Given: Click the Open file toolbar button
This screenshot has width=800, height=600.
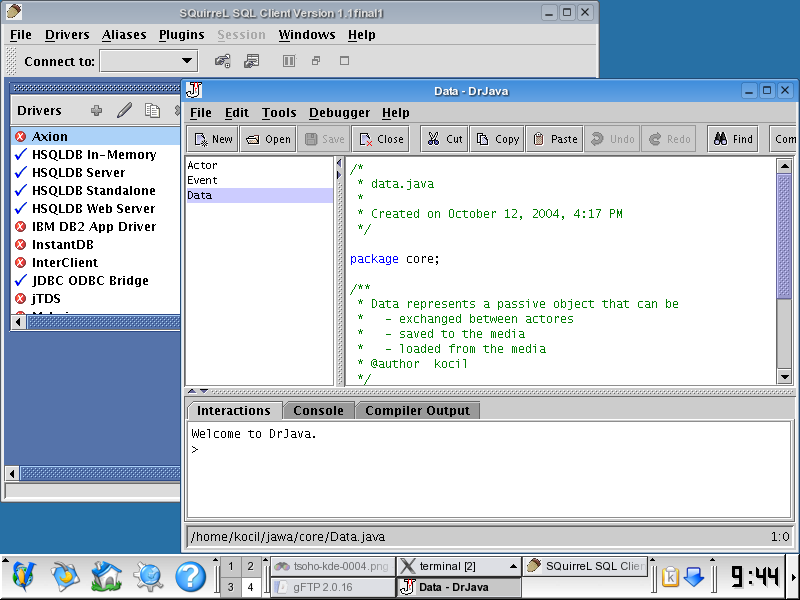Looking at the screenshot, I should tap(267, 139).
